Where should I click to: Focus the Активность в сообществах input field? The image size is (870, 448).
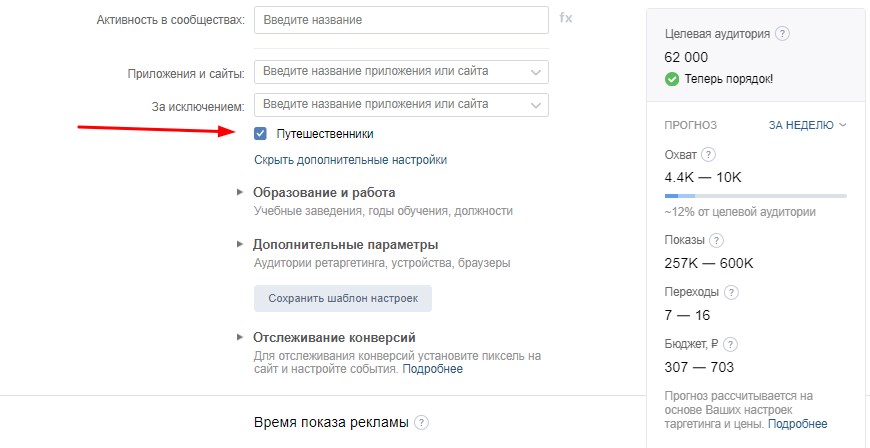pyautogui.click(x=401, y=20)
